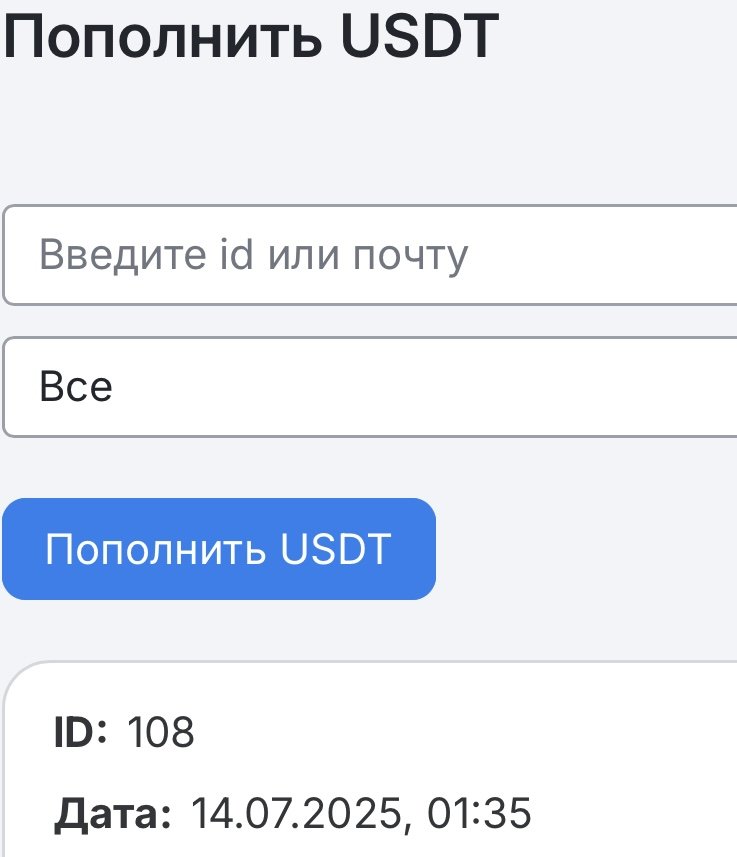Click the word почту in the search placeholder
This screenshot has height=857, width=737.
[411, 256]
